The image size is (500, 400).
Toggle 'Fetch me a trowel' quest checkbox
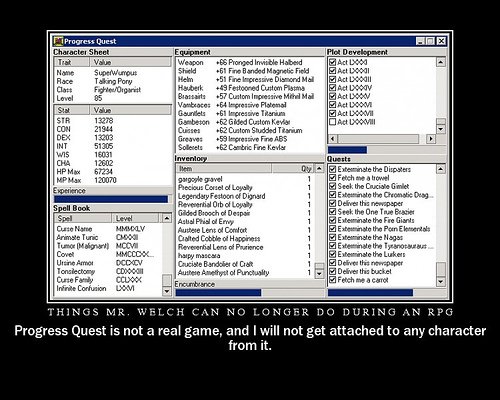(332, 178)
